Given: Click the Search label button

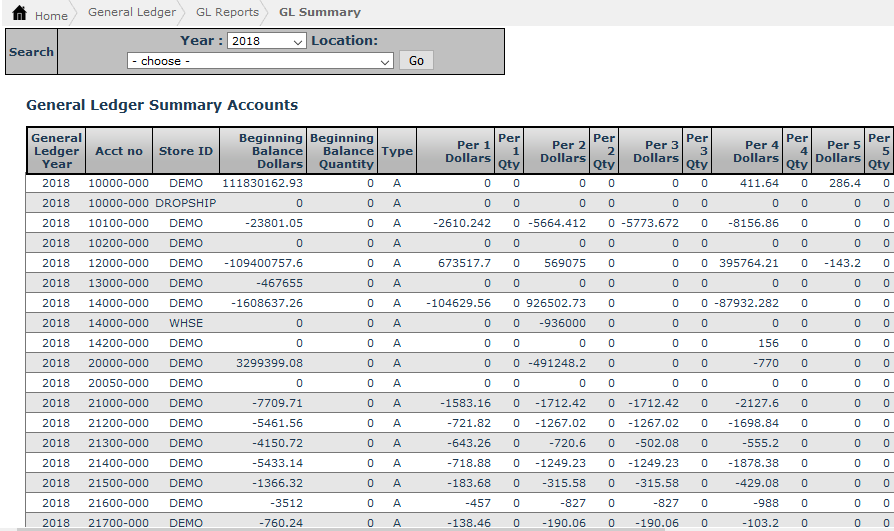Looking at the screenshot, I should coord(31,52).
